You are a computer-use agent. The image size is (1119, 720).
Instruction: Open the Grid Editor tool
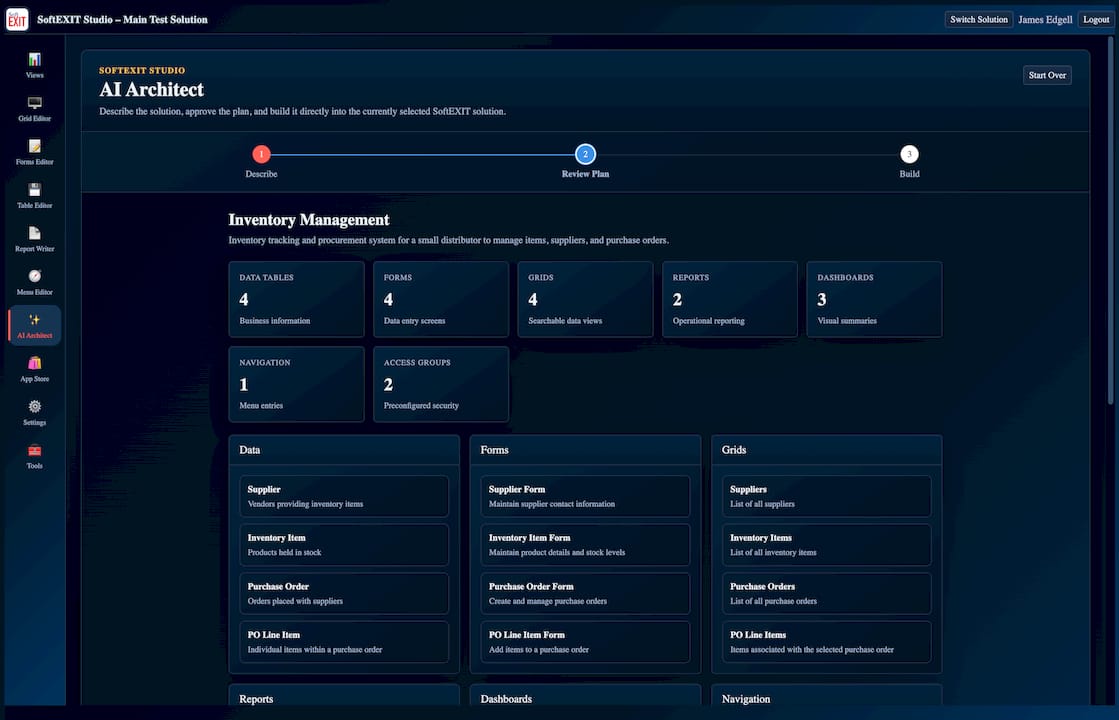coord(34,103)
